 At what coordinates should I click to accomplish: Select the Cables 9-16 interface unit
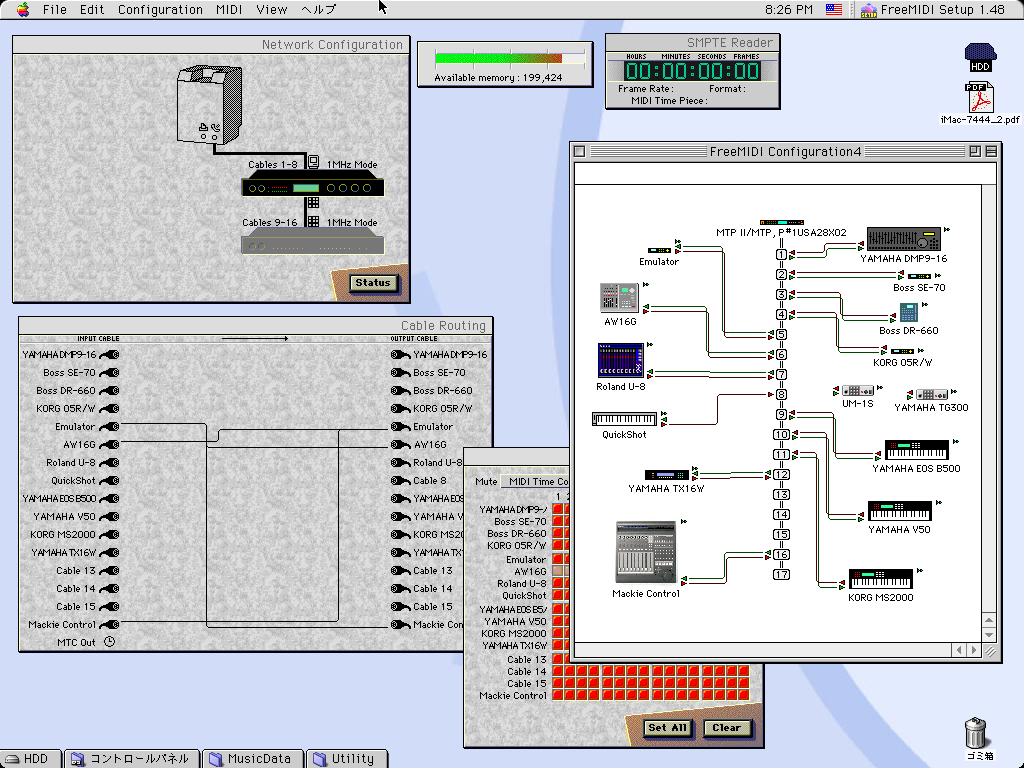point(313,241)
